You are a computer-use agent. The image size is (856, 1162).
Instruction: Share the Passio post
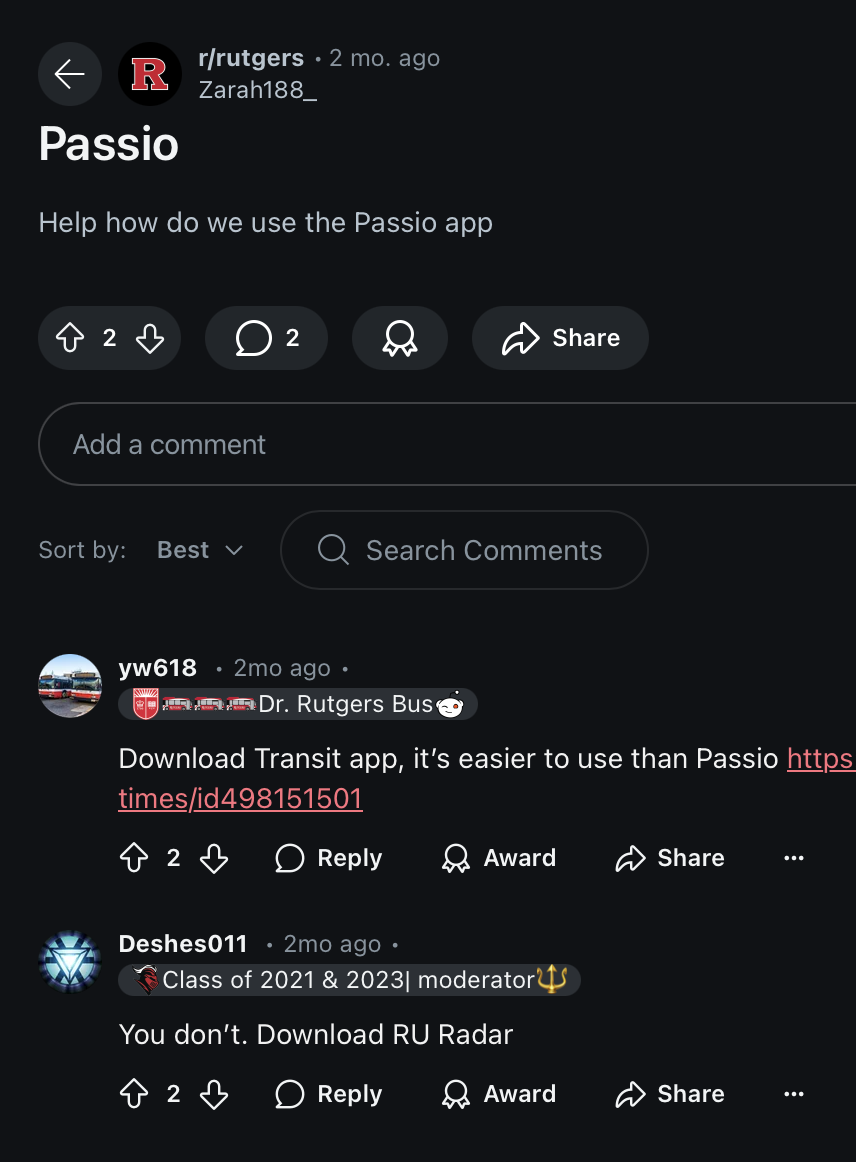[x=560, y=339]
